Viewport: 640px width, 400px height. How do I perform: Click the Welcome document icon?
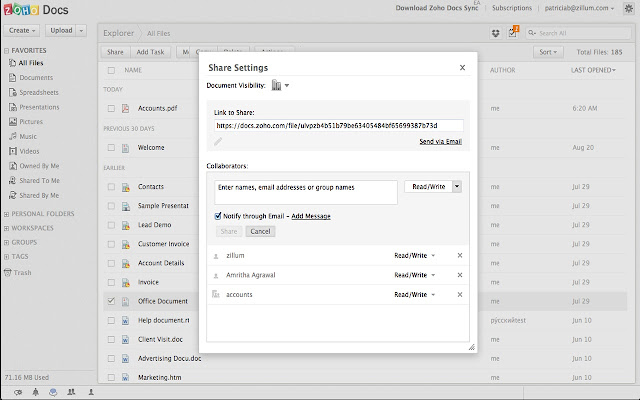pyautogui.click(x=125, y=148)
